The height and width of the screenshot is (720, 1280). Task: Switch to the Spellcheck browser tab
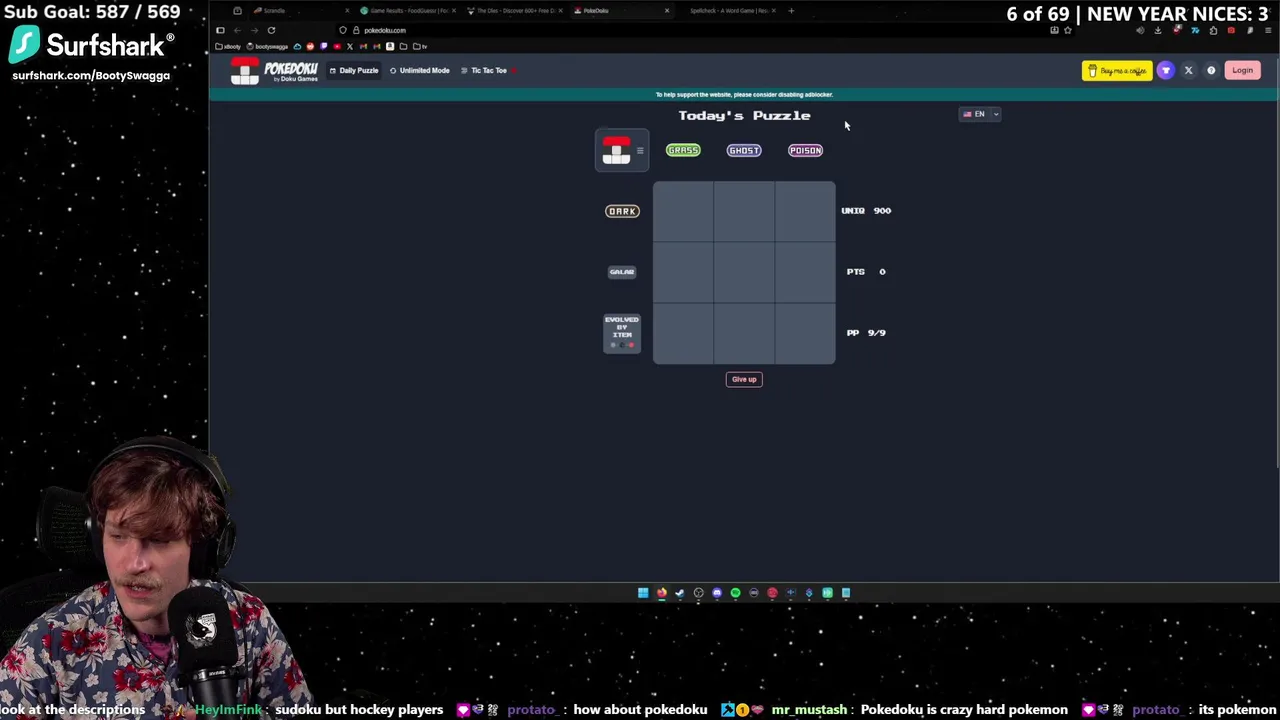coord(730,10)
